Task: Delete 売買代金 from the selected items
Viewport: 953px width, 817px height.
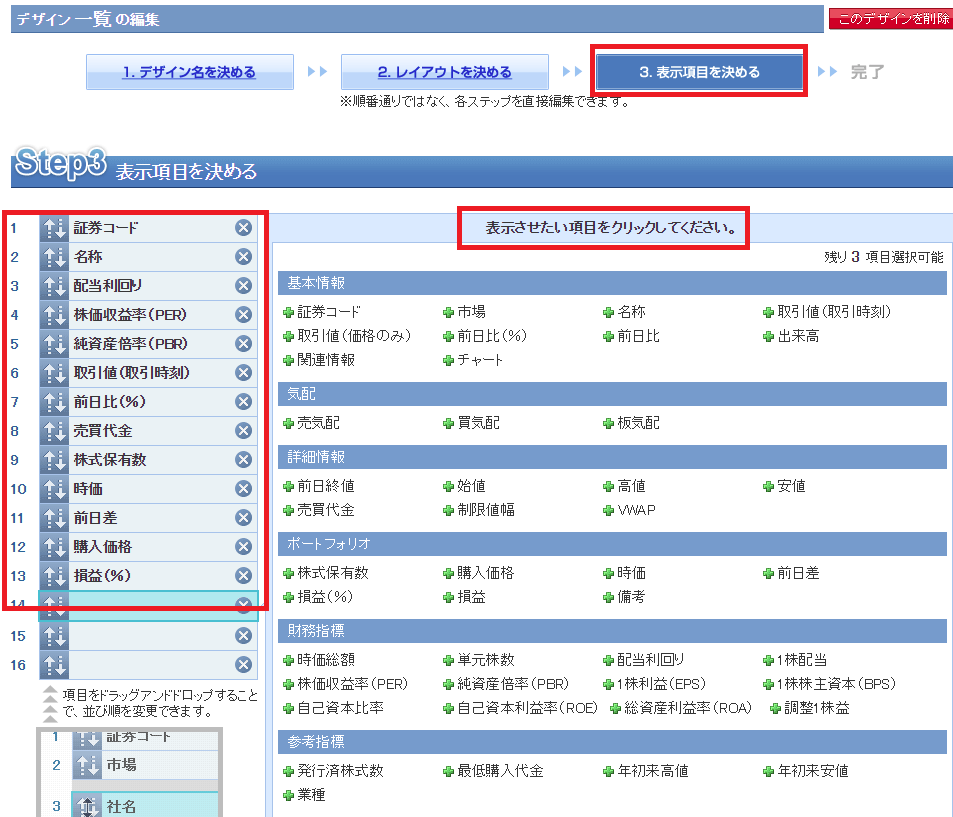Action: (243, 431)
